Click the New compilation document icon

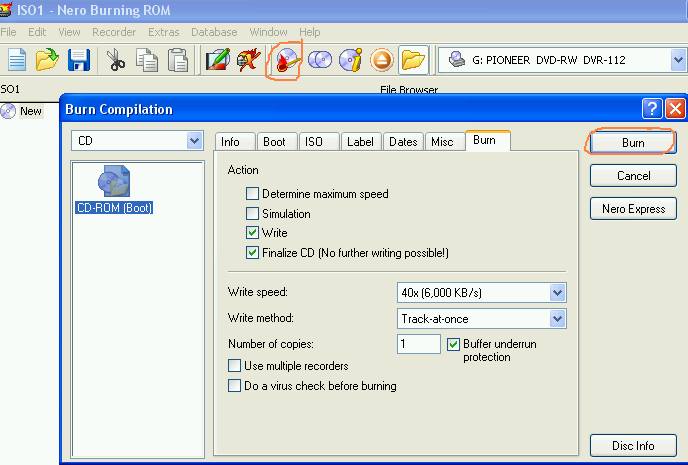pos(17,60)
